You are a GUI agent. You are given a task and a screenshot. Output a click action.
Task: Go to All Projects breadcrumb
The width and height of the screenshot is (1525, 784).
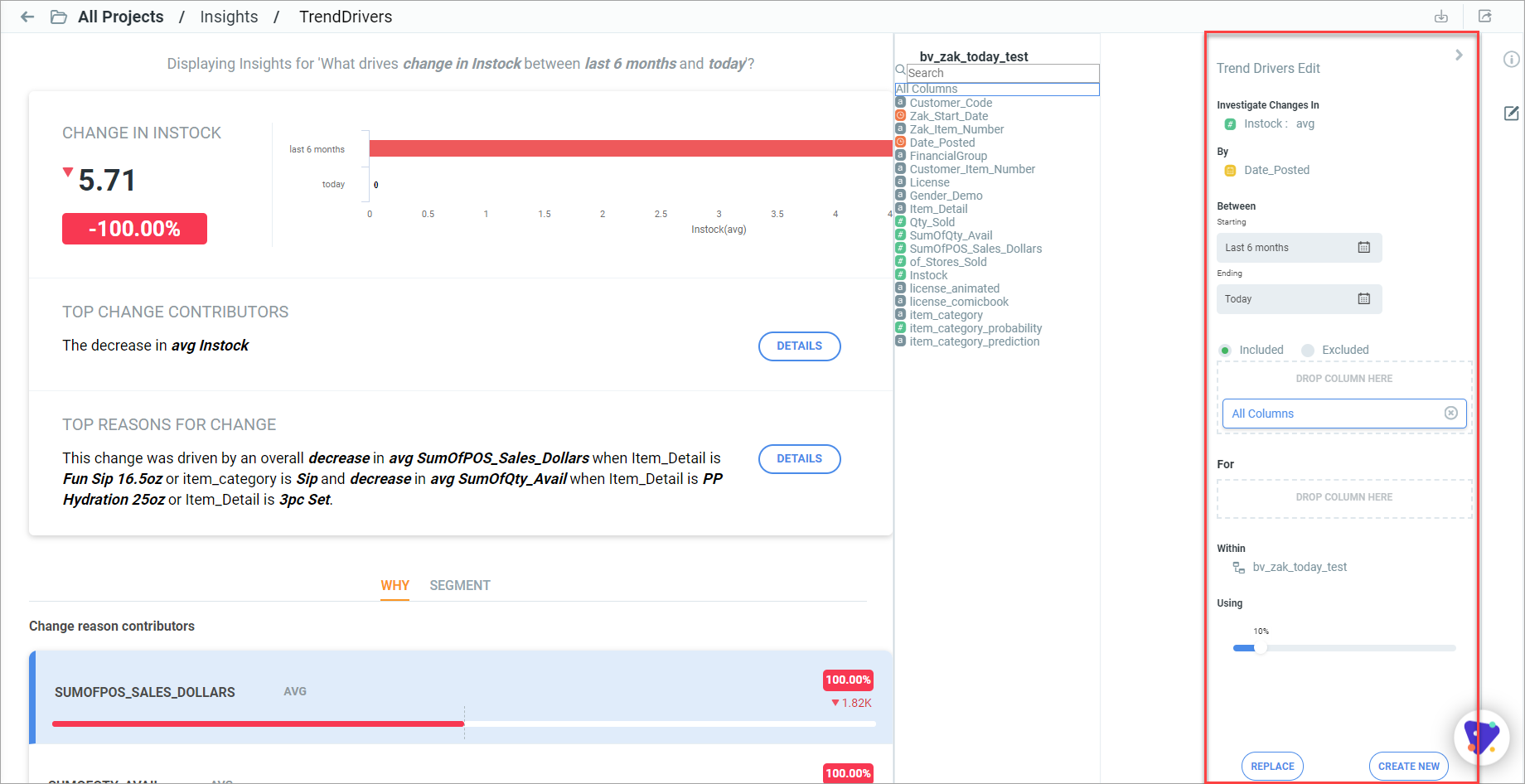tap(121, 17)
